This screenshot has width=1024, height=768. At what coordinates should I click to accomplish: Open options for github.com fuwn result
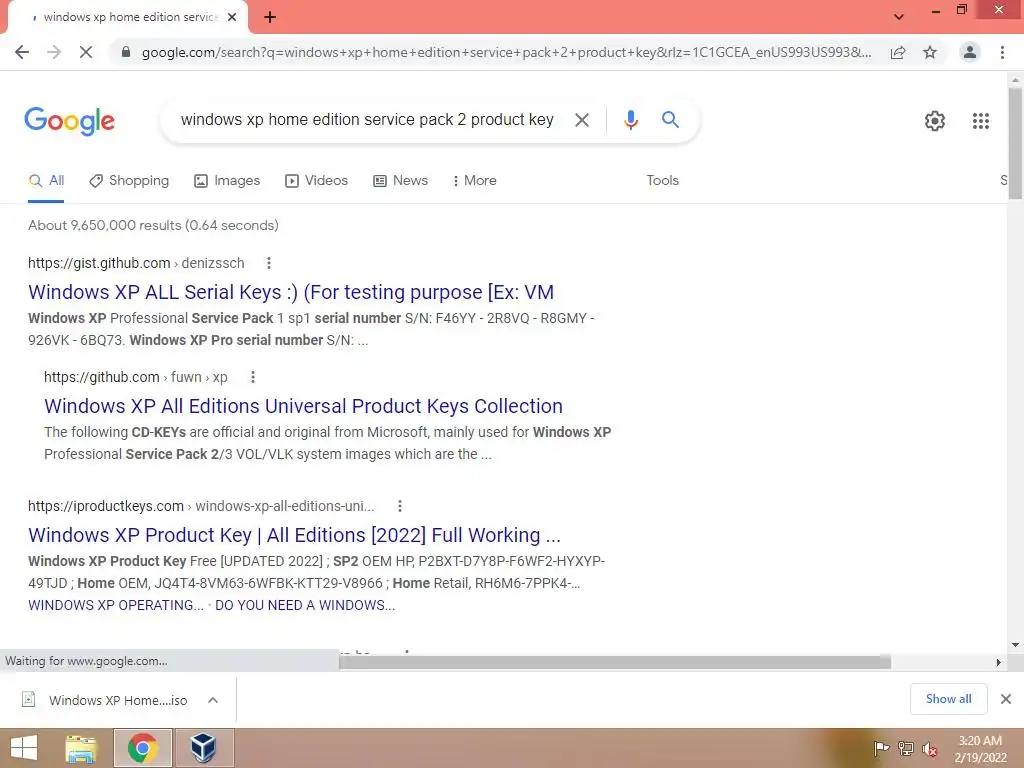pyautogui.click(x=253, y=377)
